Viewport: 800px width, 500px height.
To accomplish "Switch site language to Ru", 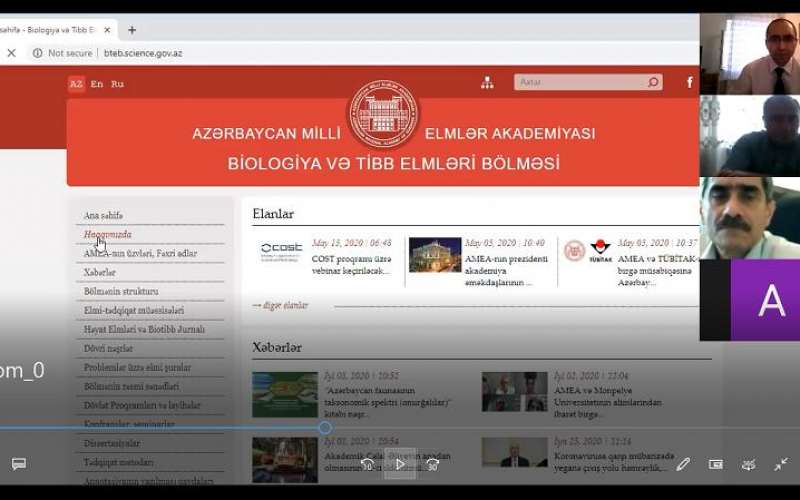I will [x=117, y=84].
